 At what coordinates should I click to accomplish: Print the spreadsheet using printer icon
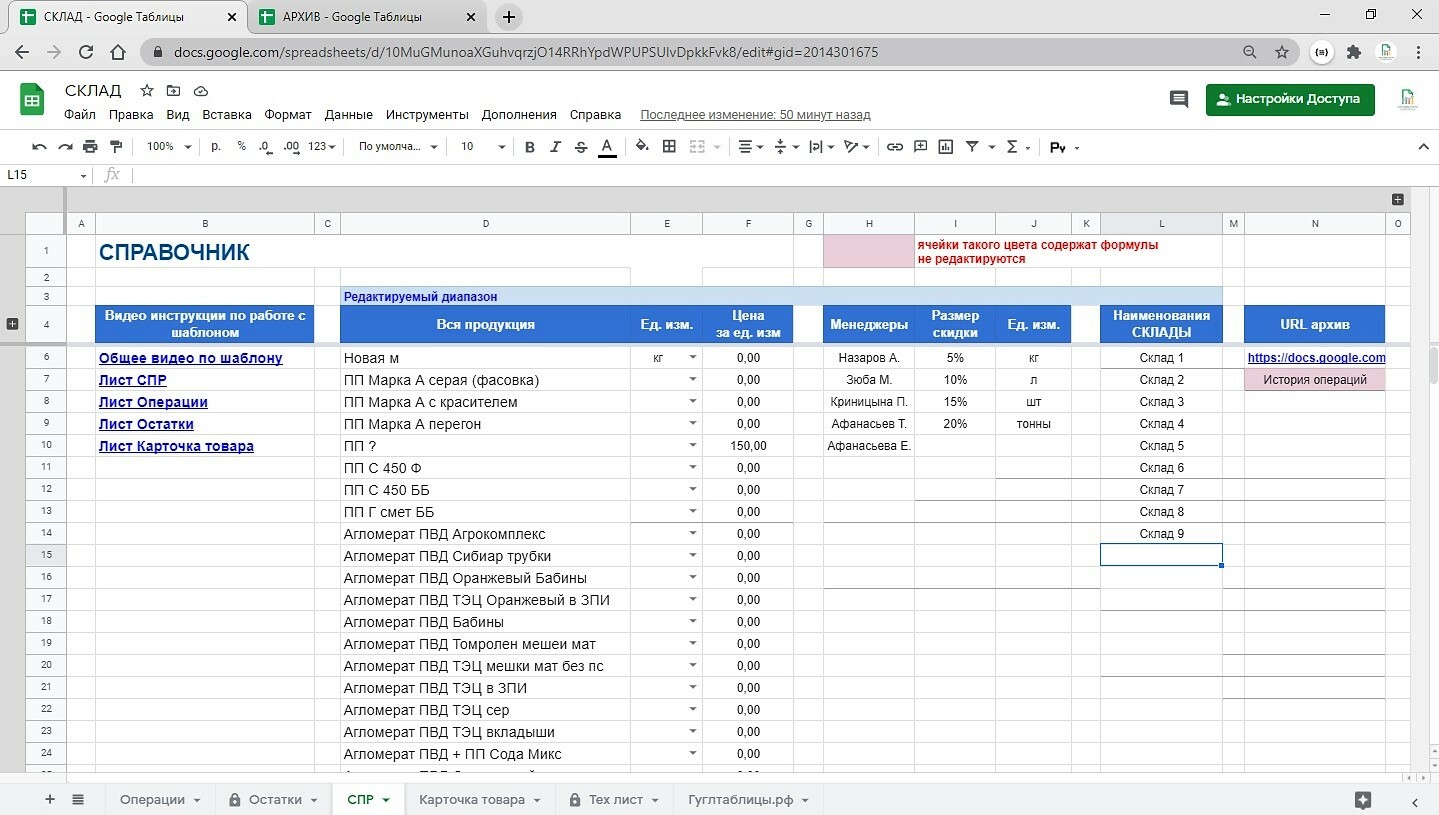pyautogui.click(x=90, y=147)
